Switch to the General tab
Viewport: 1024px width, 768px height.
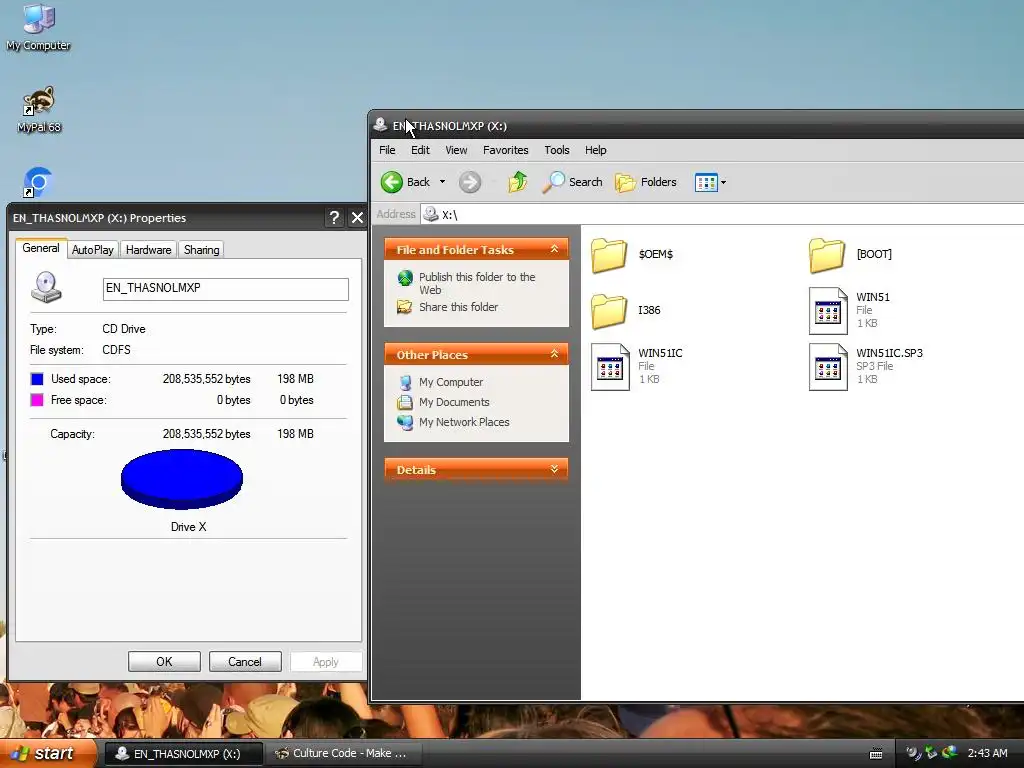pos(40,248)
